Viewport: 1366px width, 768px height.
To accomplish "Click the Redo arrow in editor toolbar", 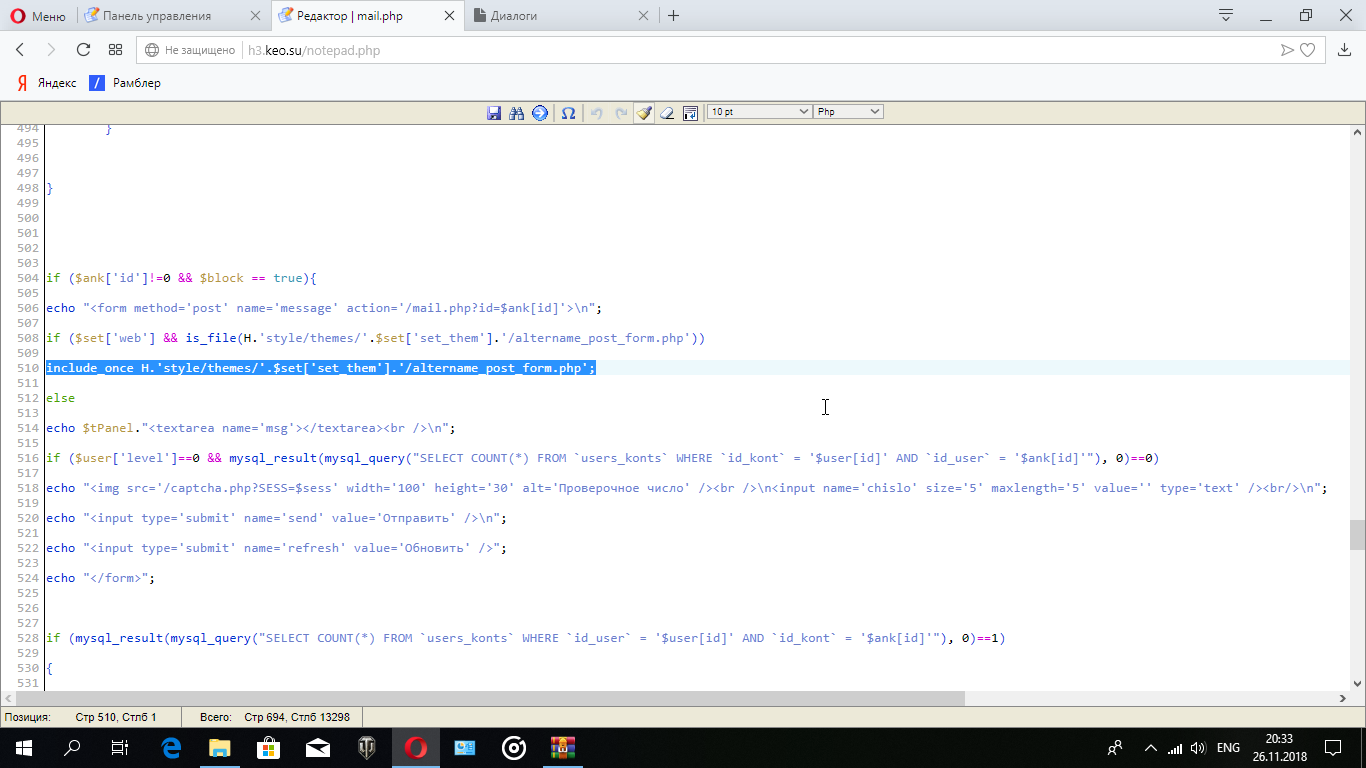I will (x=621, y=113).
